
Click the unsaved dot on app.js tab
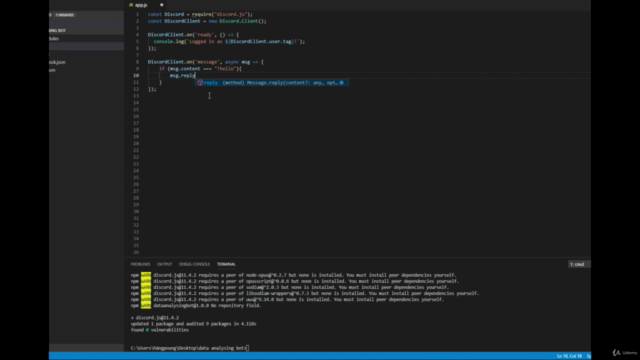coord(162,5)
